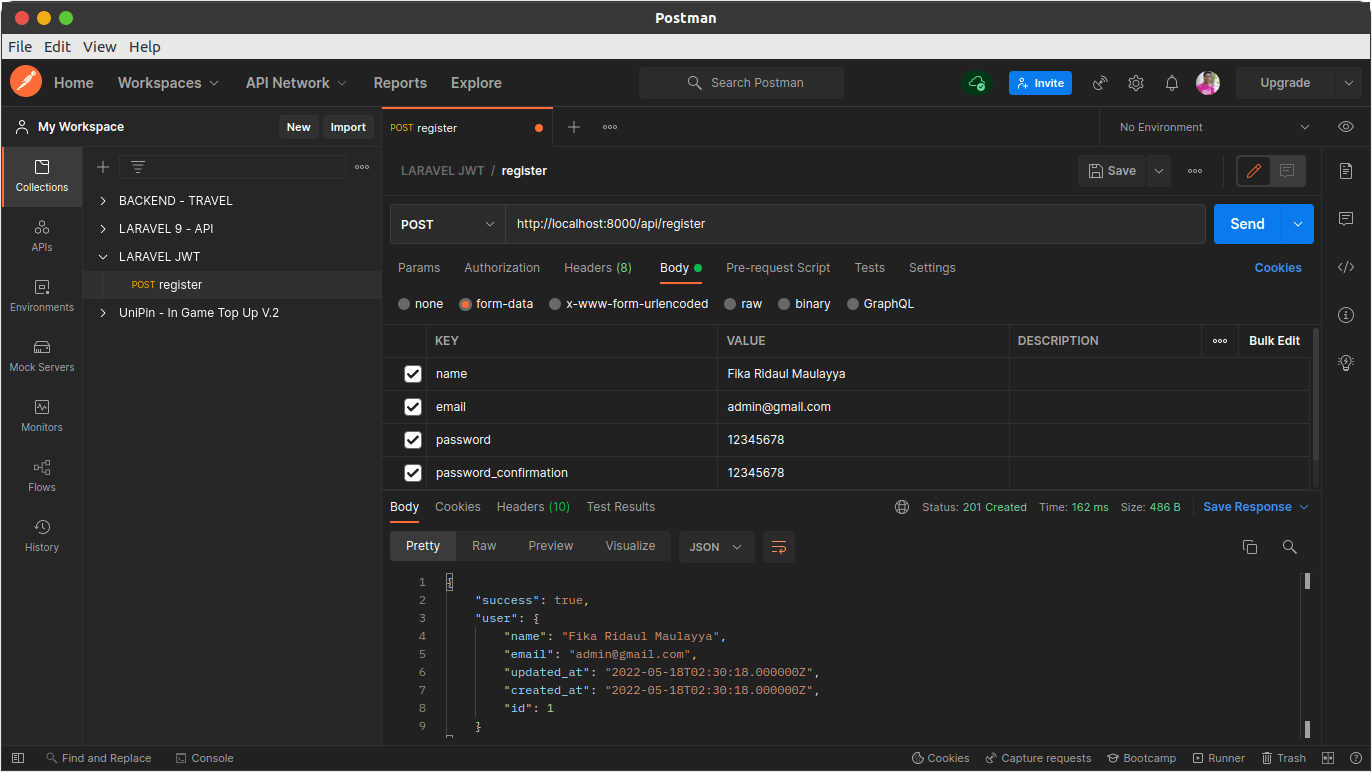This screenshot has height=772, width=1372.
Task: Copy the response using the copy icon
Action: tap(1249, 546)
